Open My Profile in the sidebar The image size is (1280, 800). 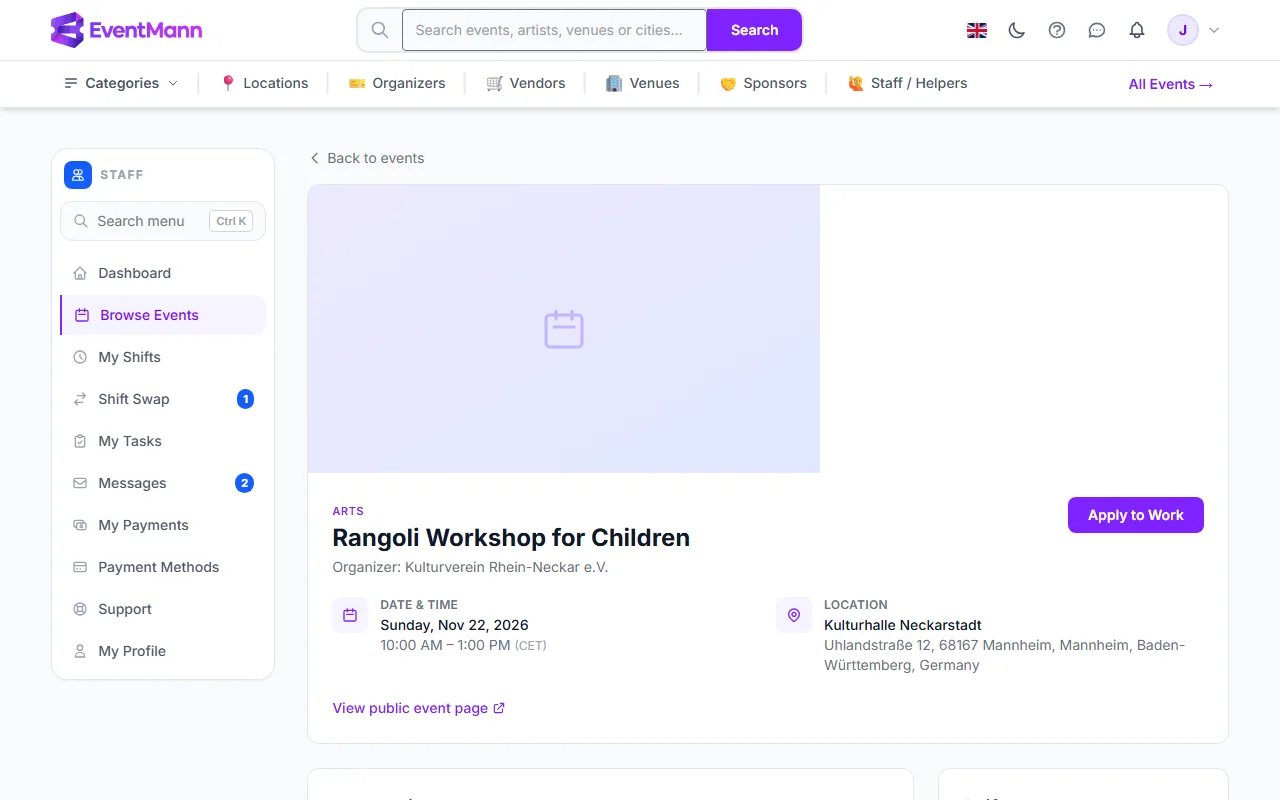[x=163, y=651]
